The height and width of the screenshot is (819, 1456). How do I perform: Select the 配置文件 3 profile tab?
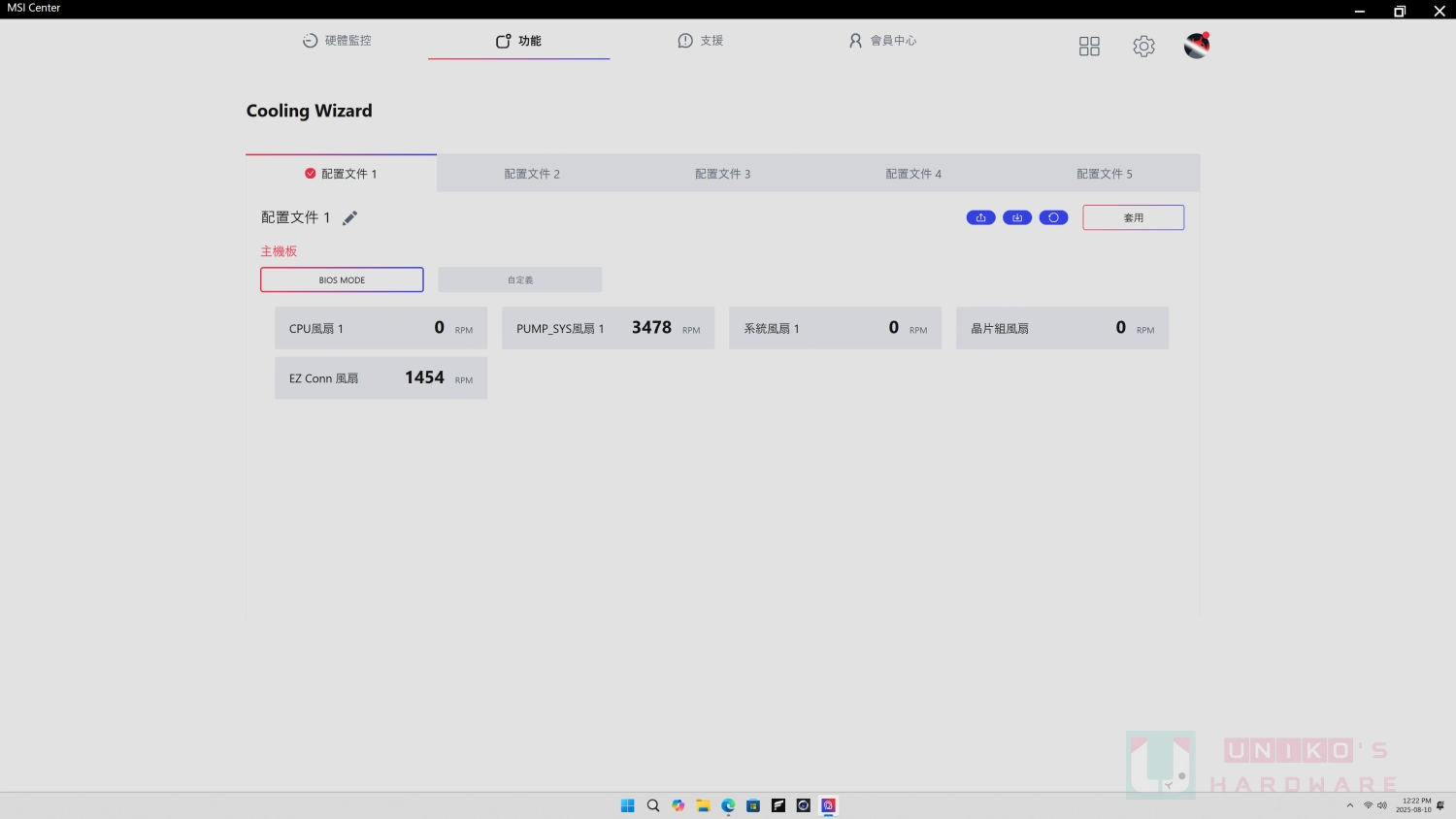pyautogui.click(x=723, y=174)
